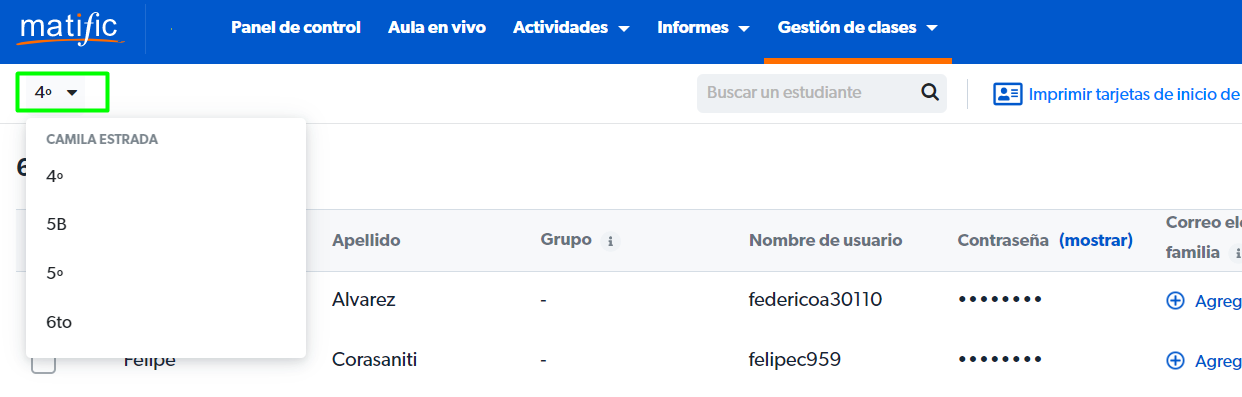Image resolution: width=1242 pixels, height=397 pixels.
Task: Select class 5B from the list
Action: pos(166,225)
